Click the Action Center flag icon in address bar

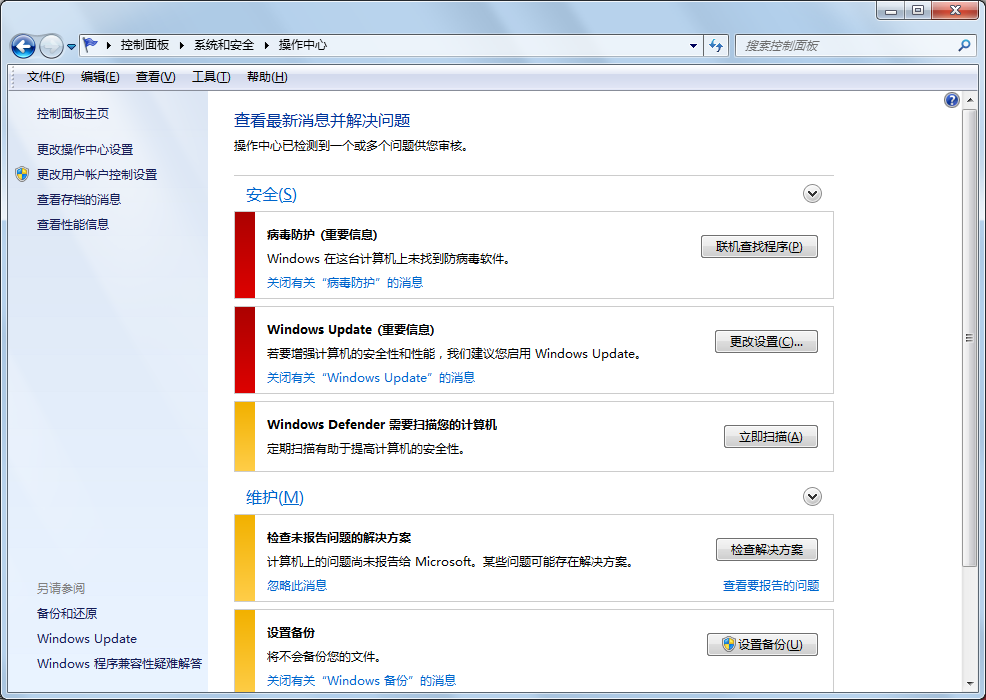pos(91,45)
